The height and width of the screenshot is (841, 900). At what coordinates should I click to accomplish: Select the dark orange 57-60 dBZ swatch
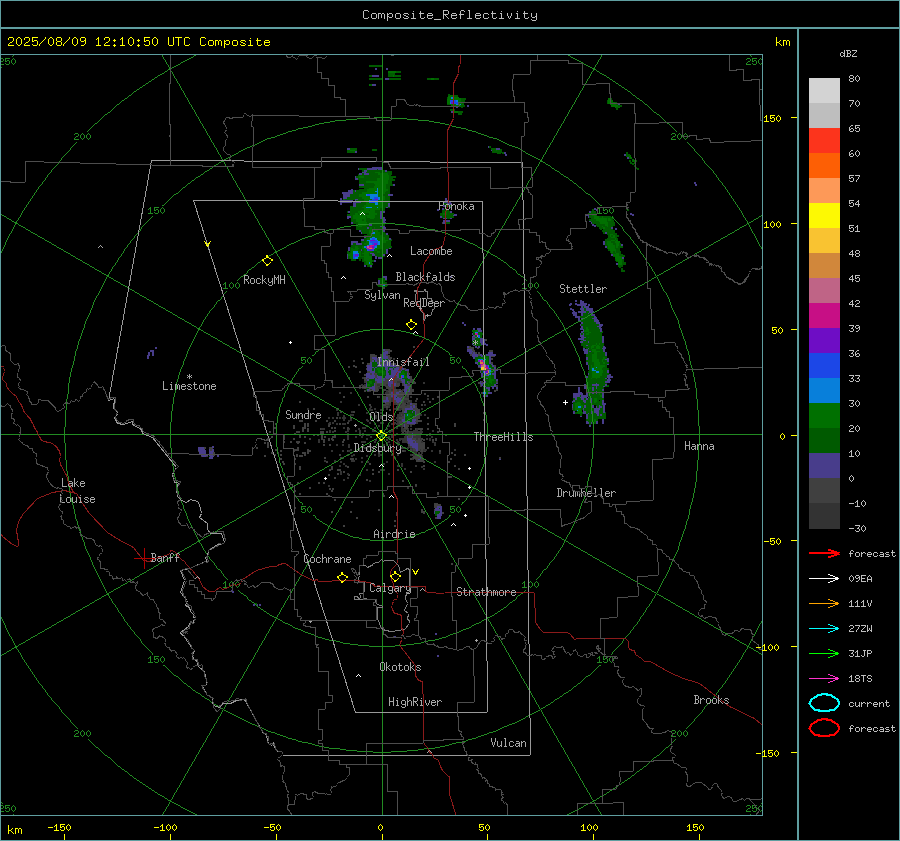coord(824,166)
